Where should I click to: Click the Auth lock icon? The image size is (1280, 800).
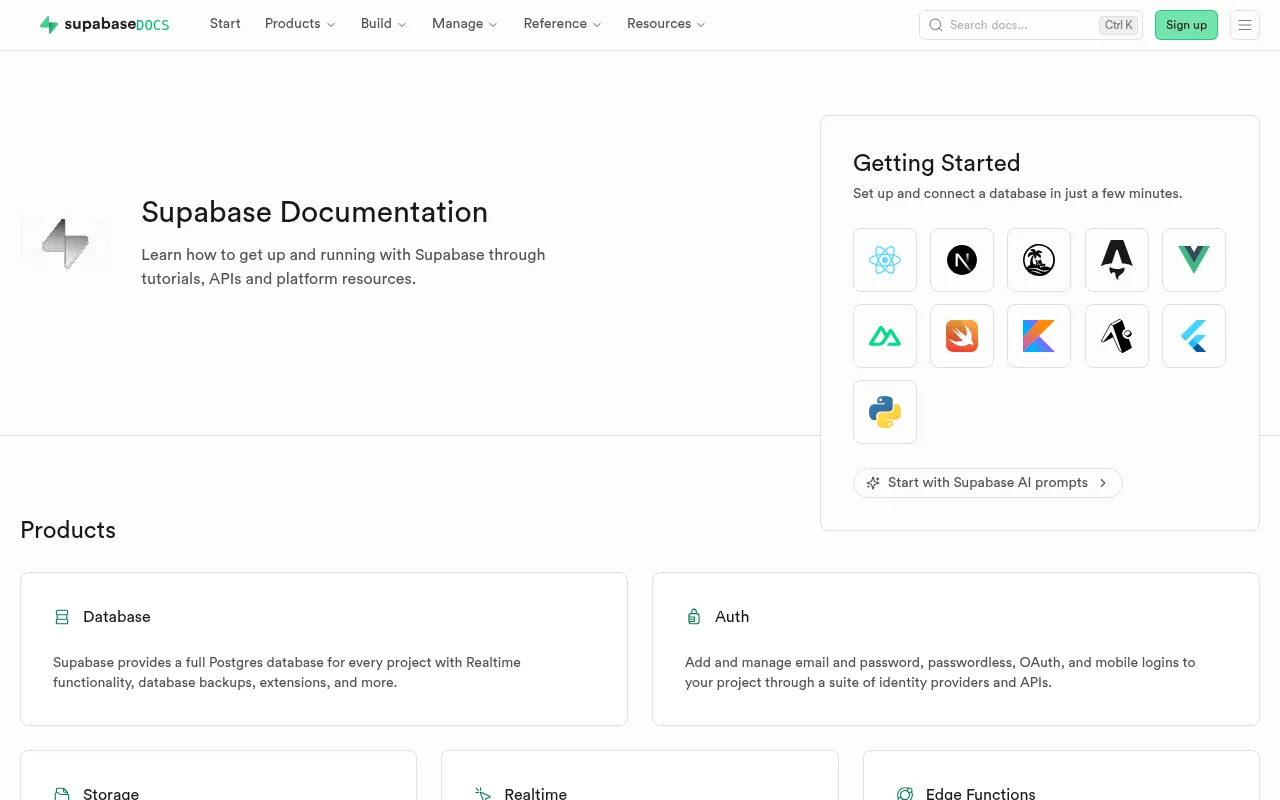(x=694, y=617)
